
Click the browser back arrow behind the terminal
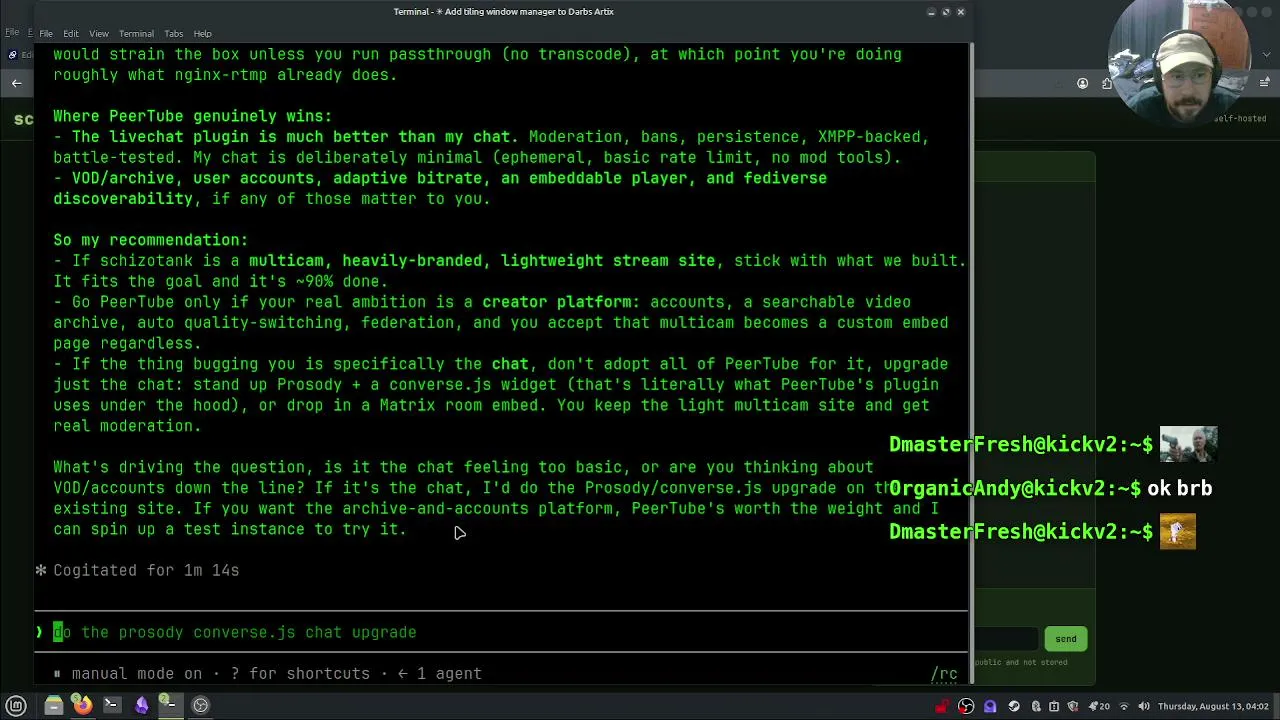[17, 83]
